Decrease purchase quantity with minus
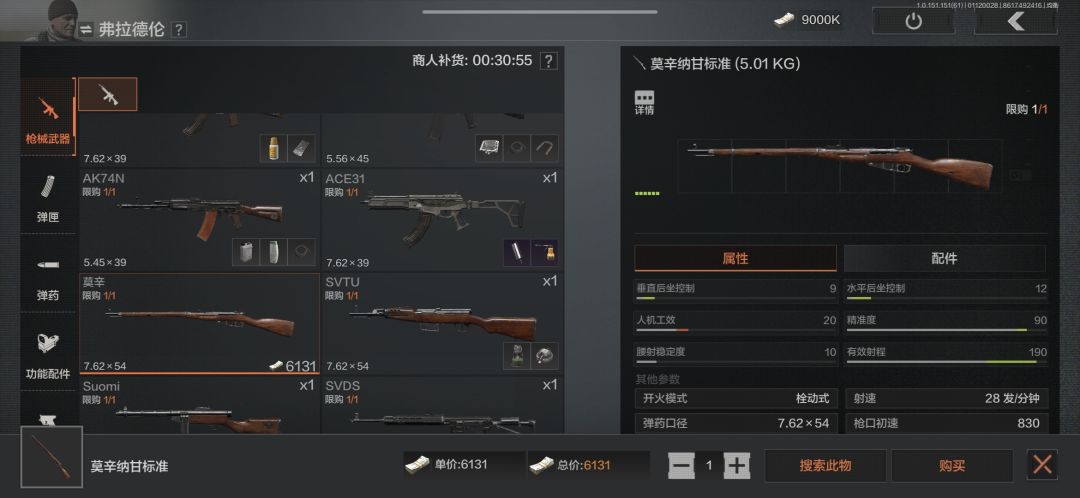 pyautogui.click(x=681, y=466)
